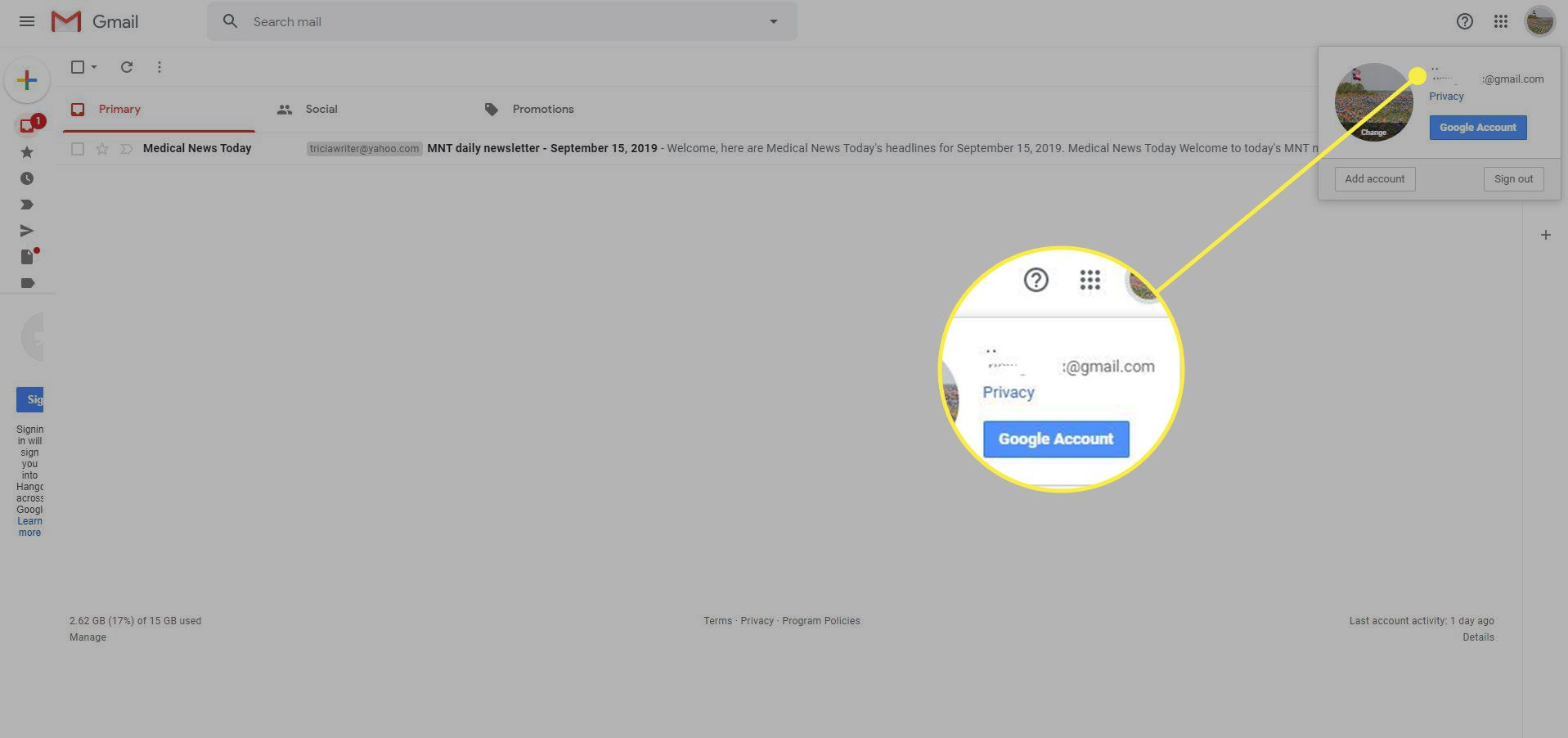The height and width of the screenshot is (738, 1568).
Task: Open the Terms link in footer
Action: pos(717,621)
